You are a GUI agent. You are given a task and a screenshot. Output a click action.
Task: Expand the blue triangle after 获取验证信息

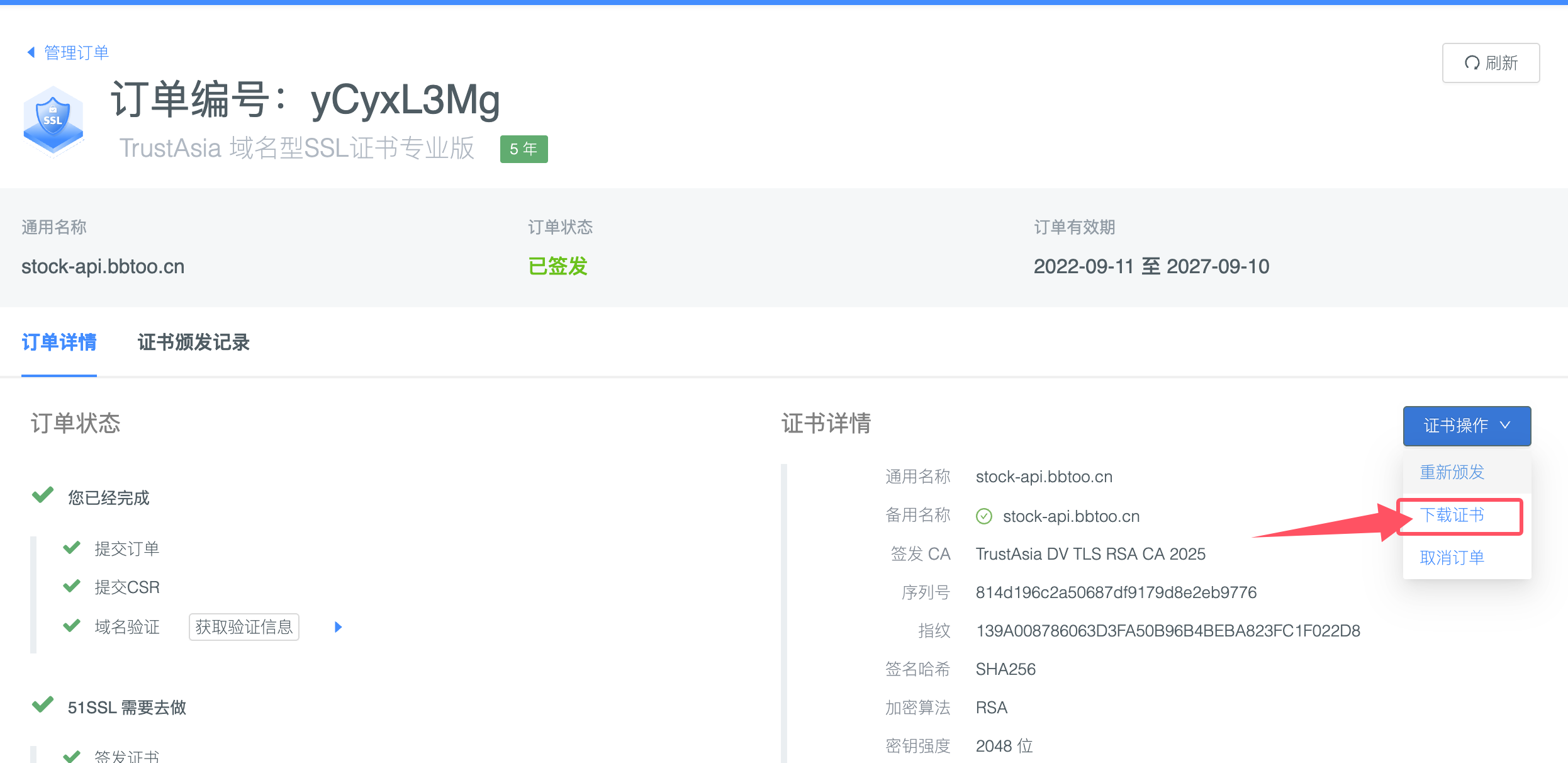(338, 627)
